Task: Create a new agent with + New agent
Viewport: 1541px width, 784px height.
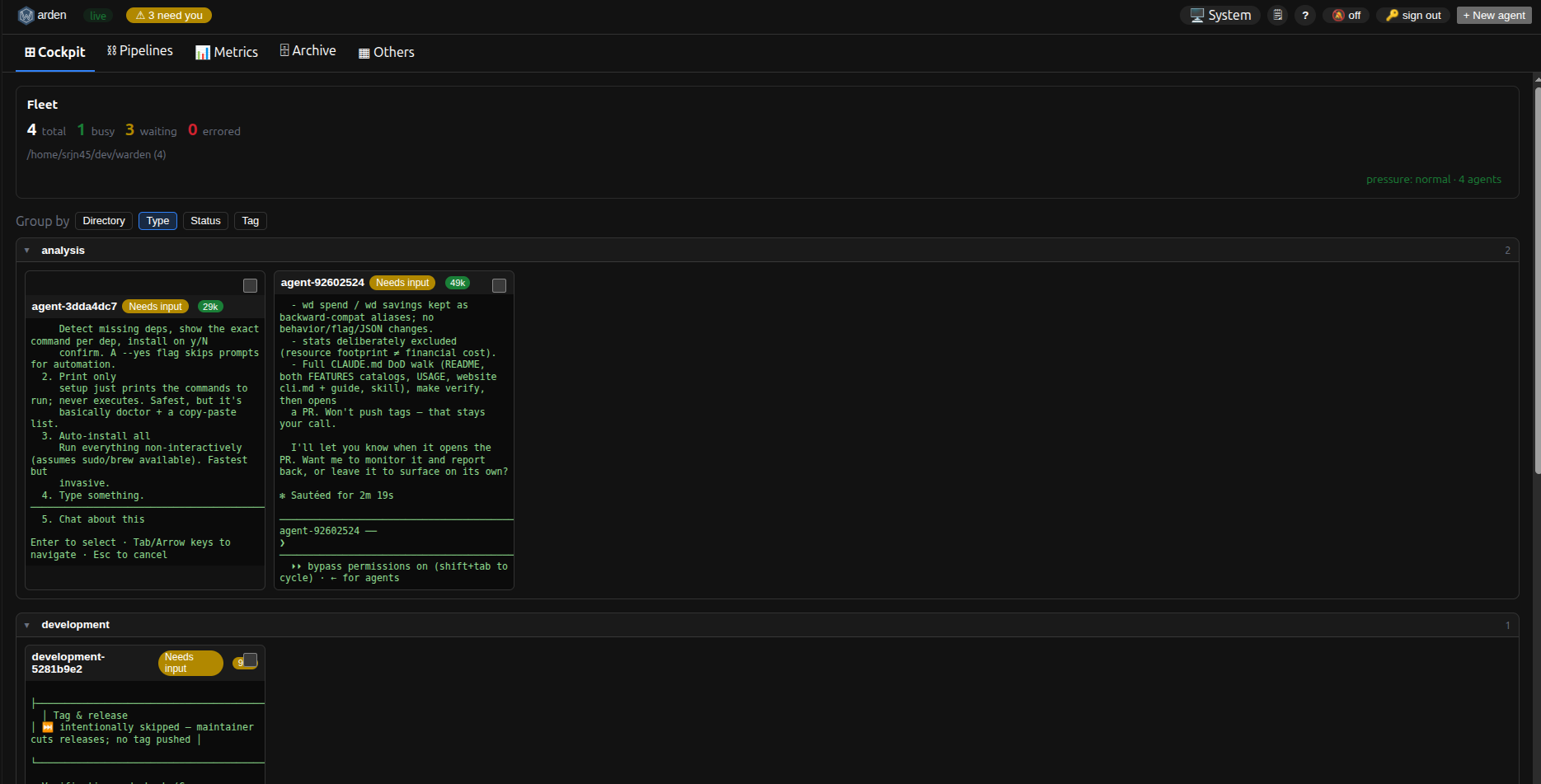Action: (x=1494, y=15)
